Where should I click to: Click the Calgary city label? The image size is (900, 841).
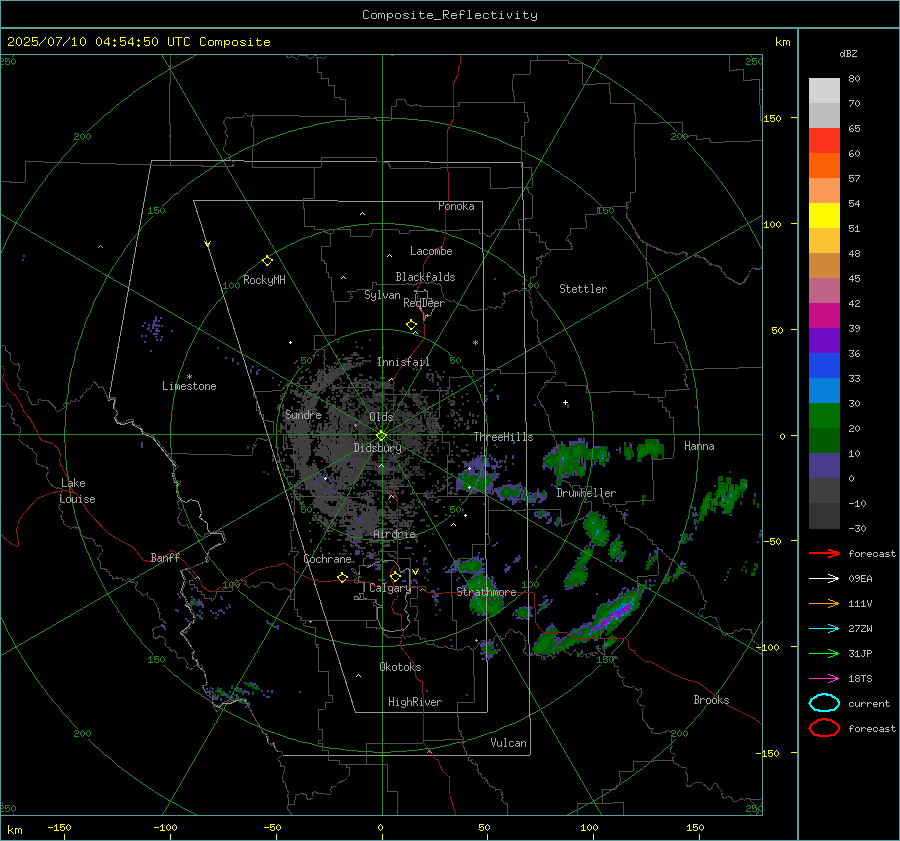(390, 588)
